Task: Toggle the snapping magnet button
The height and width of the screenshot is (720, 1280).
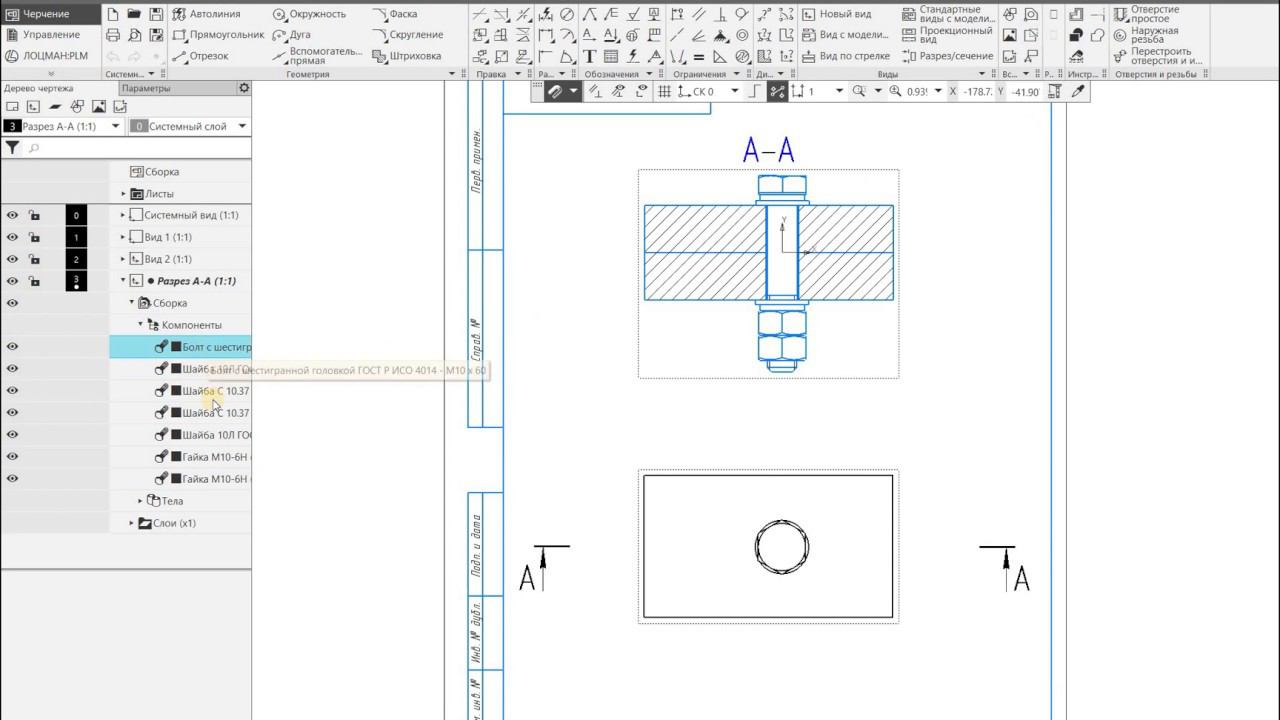Action: click(x=554, y=91)
